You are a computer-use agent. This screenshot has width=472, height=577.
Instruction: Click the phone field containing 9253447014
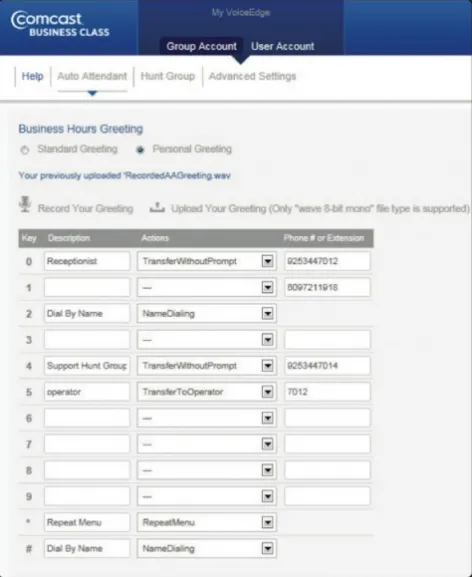327,366
